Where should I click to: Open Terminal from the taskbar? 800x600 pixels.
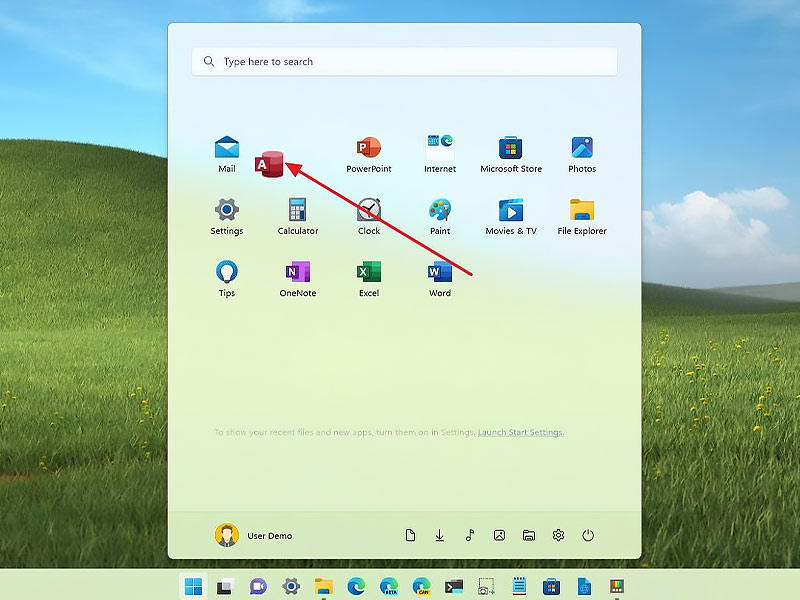(454, 587)
